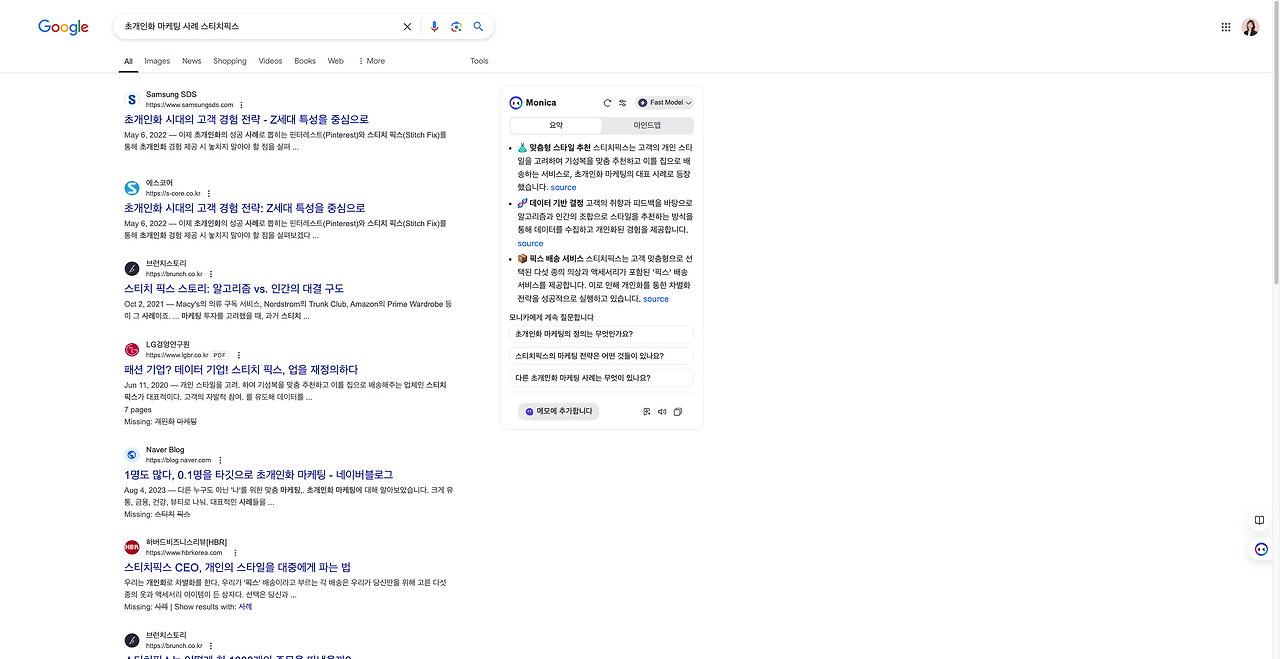This screenshot has height=659, width=1280.
Task: Open reading mode book icon at right edge
Action: point(1260,520)
